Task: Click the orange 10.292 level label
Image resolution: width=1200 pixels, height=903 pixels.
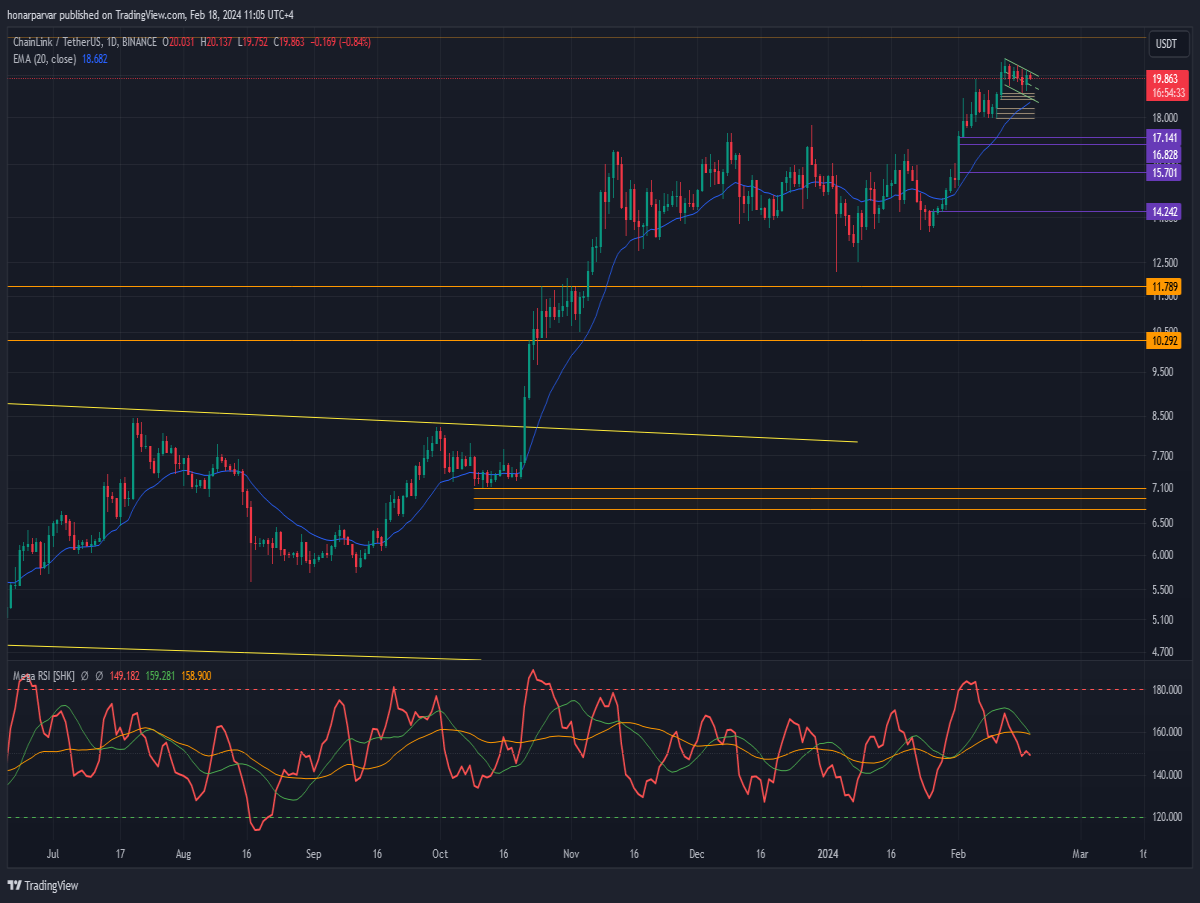Action: (x=1164, y=341)
